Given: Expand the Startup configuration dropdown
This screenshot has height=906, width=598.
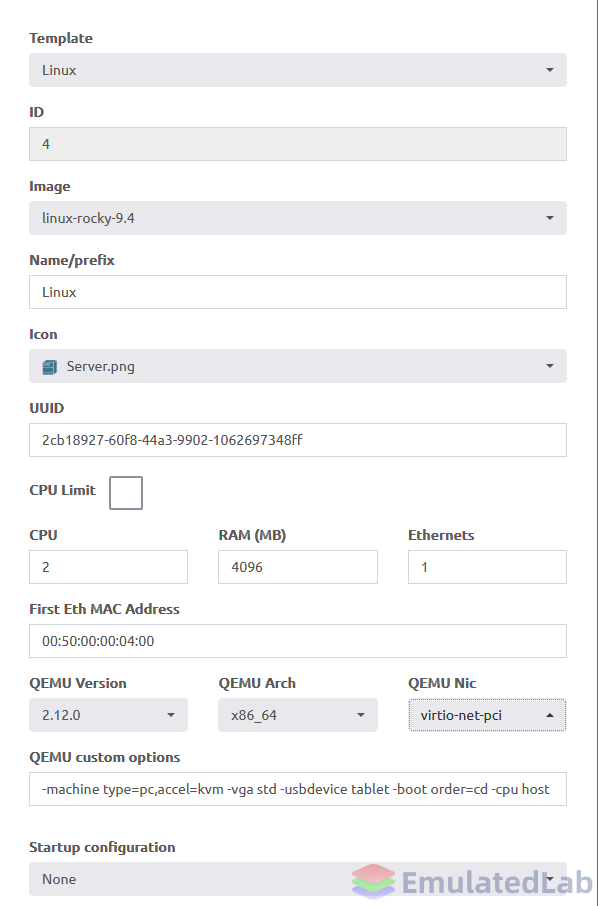Looking at the screenshot, I should pyautogui.click(x=298, y=879).
